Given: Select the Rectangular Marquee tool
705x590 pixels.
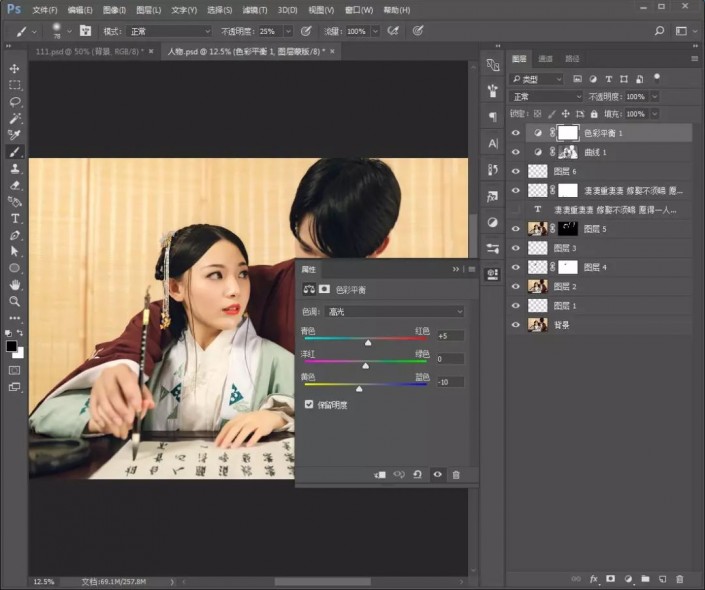Looking at the screenshot, I should (14, 85).
